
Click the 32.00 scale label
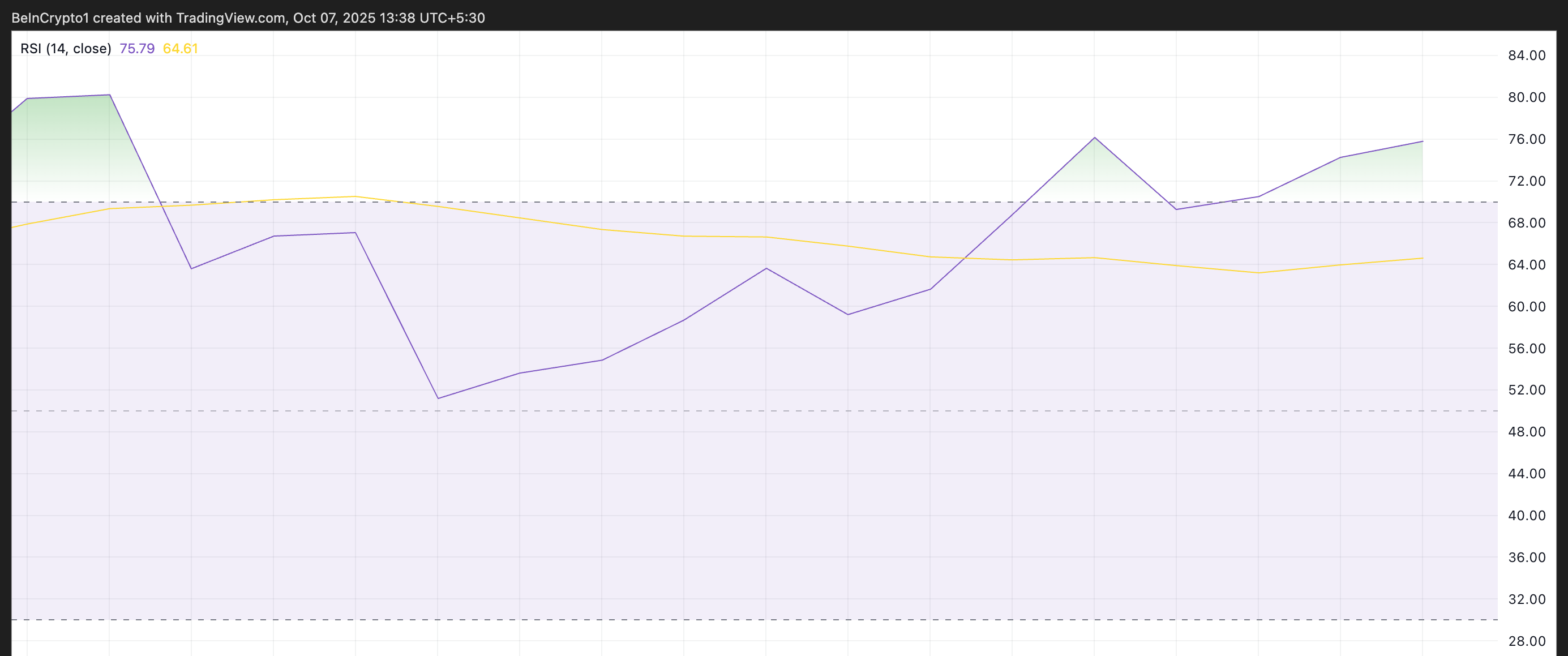tap(1527, 599)
